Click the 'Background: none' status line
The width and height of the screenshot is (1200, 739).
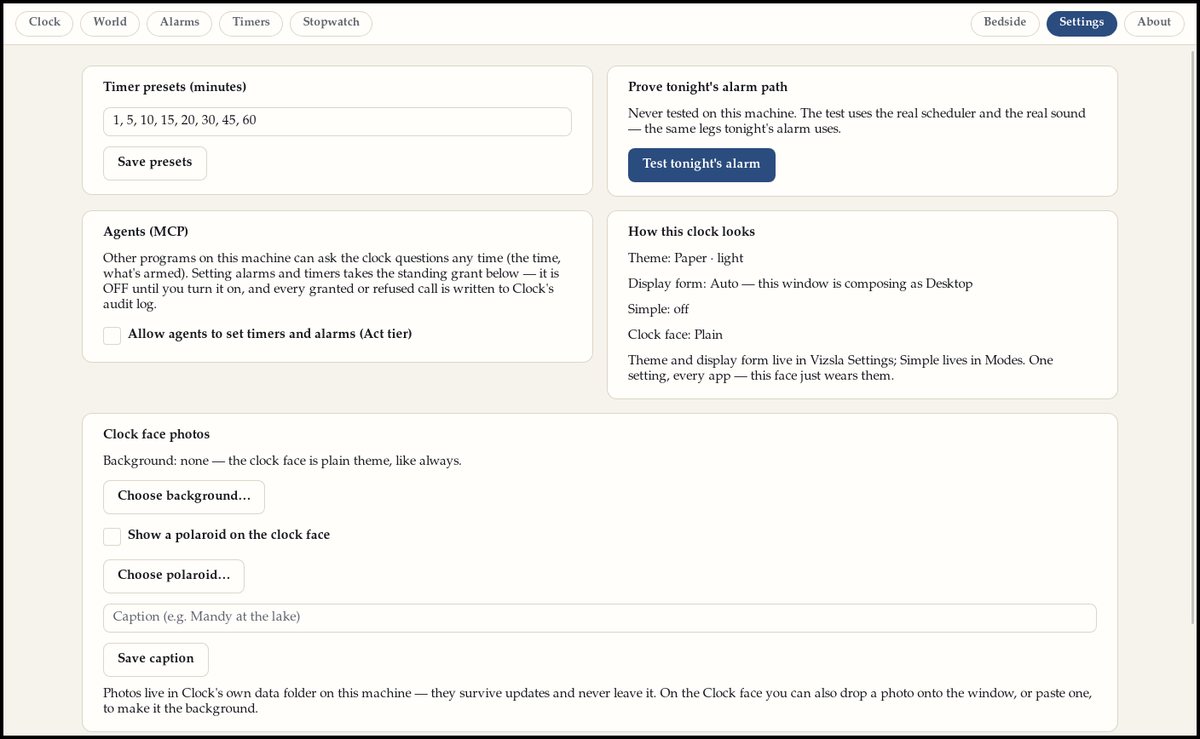tap(282, 462)
